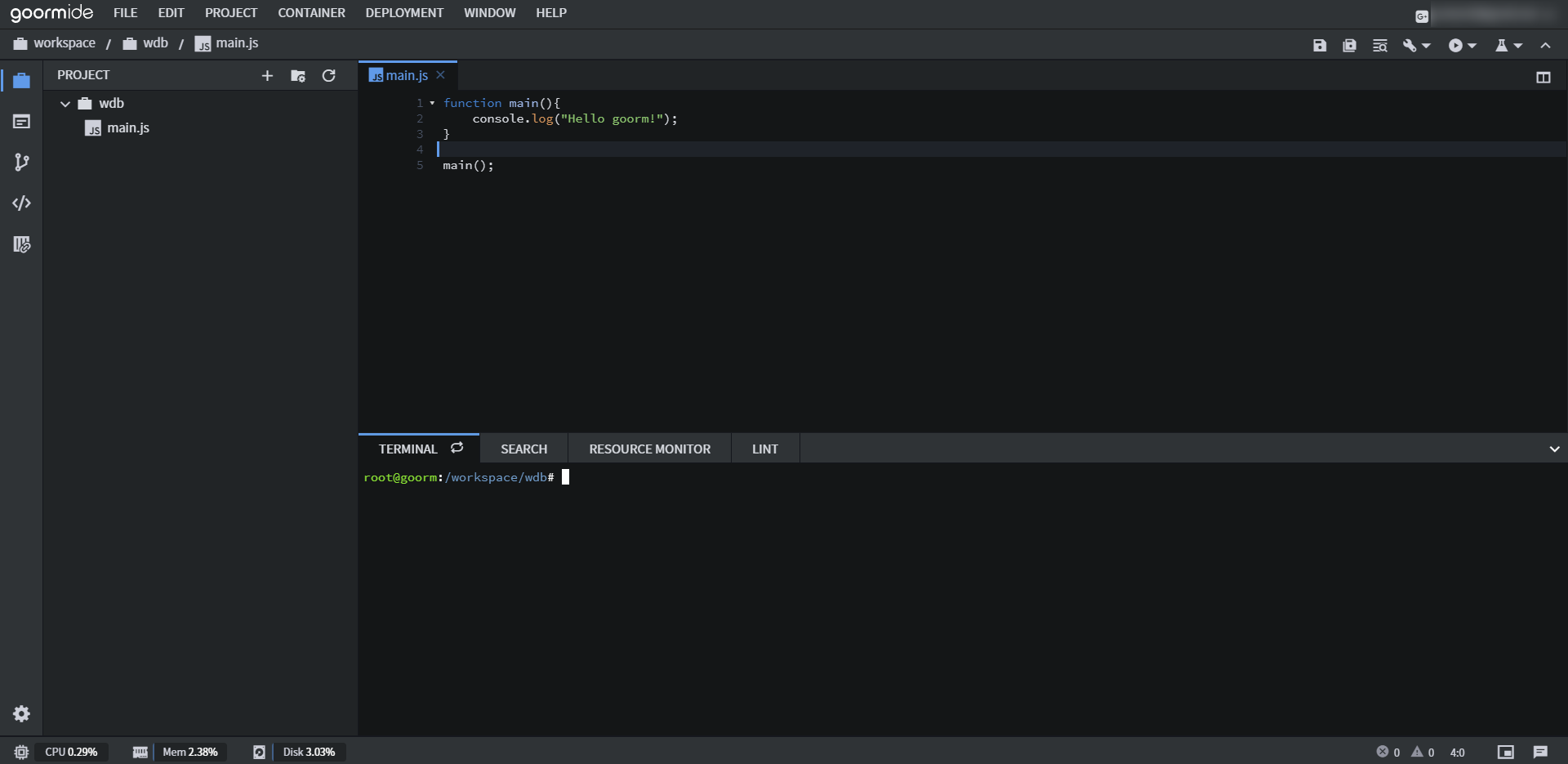Open the Git branch sidebar icon
Image resolution: width=1568 pixels, height=764 pixels.
(22, 163)
